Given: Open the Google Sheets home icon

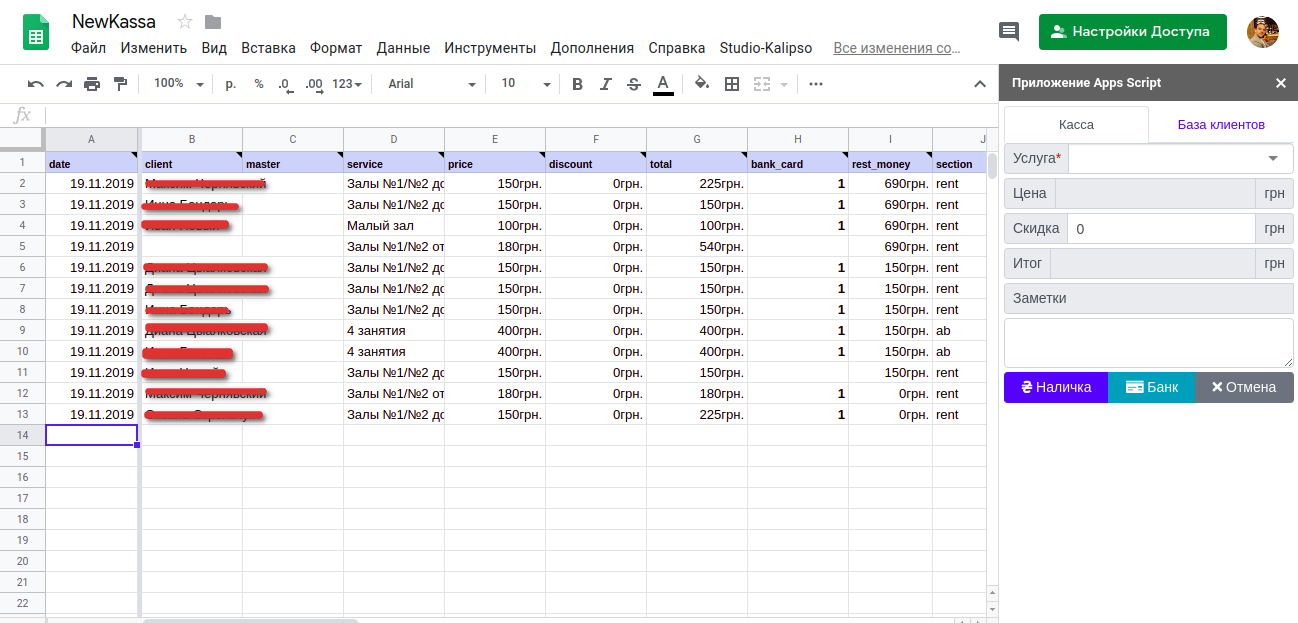Looking at the screenshot, I should coord(37,33).
